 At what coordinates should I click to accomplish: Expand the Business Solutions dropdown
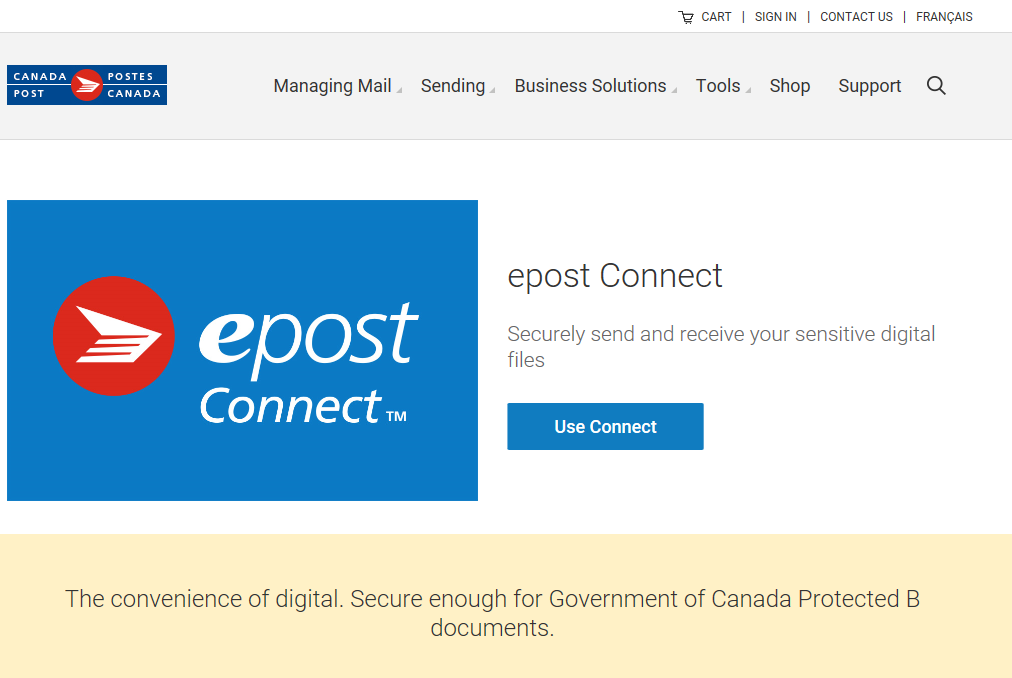coord(590,86)
